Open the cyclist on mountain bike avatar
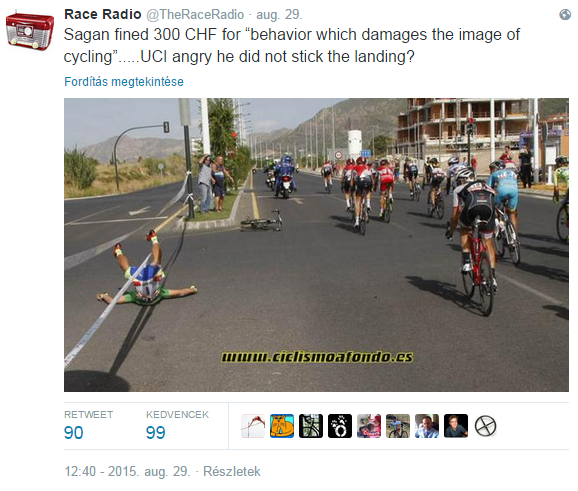 click(x=398, y=426)
